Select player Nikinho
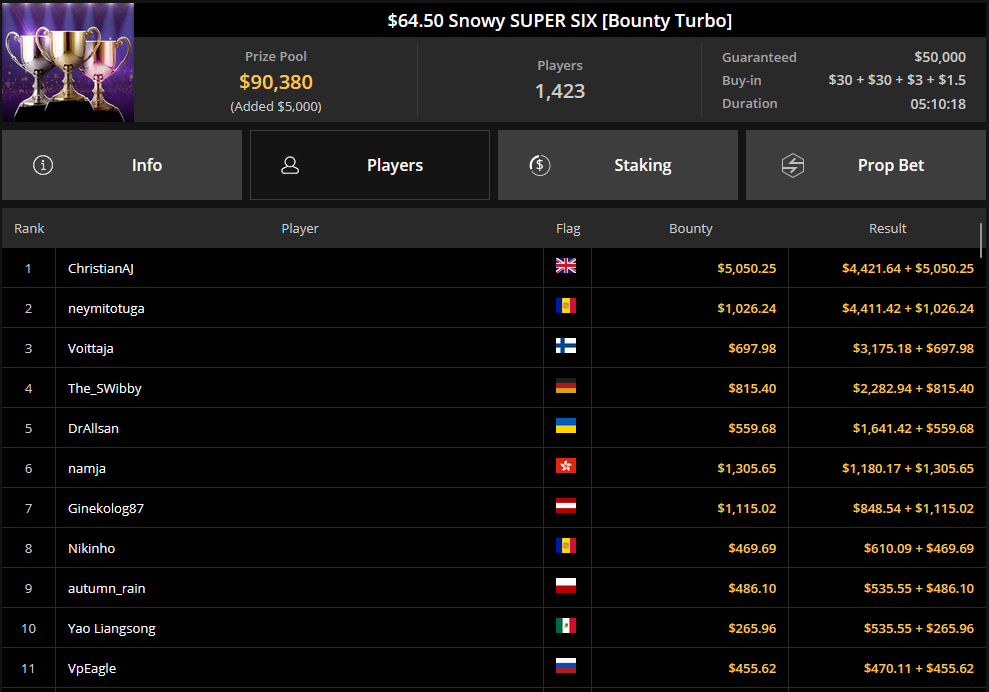989x692 pixels. (x=91, y=548)
